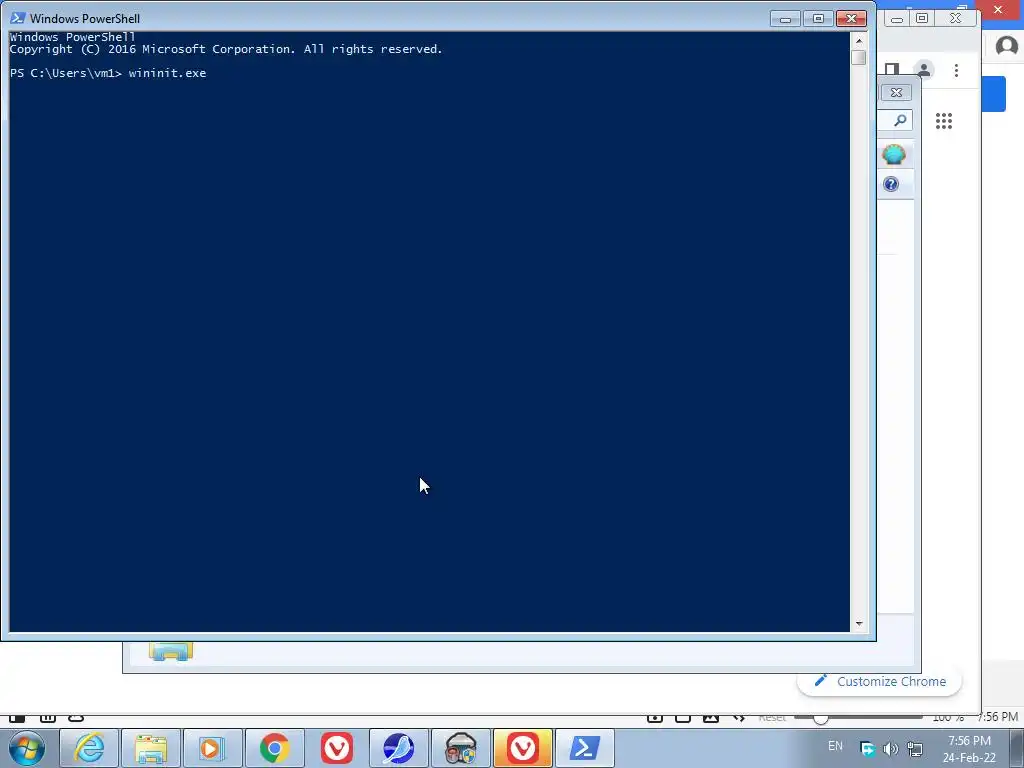Image resolution: width=1024 pixels, height=768 pixels.
Task: Click the Vivaldi icon next to Chrome
Action: pyautogui.click(x=337, y=748)
